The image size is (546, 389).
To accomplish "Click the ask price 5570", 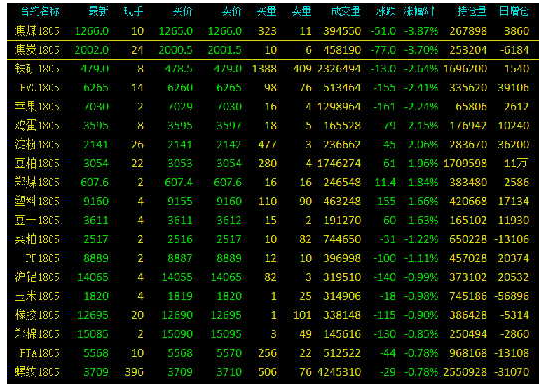I will (x=229, y=353).
